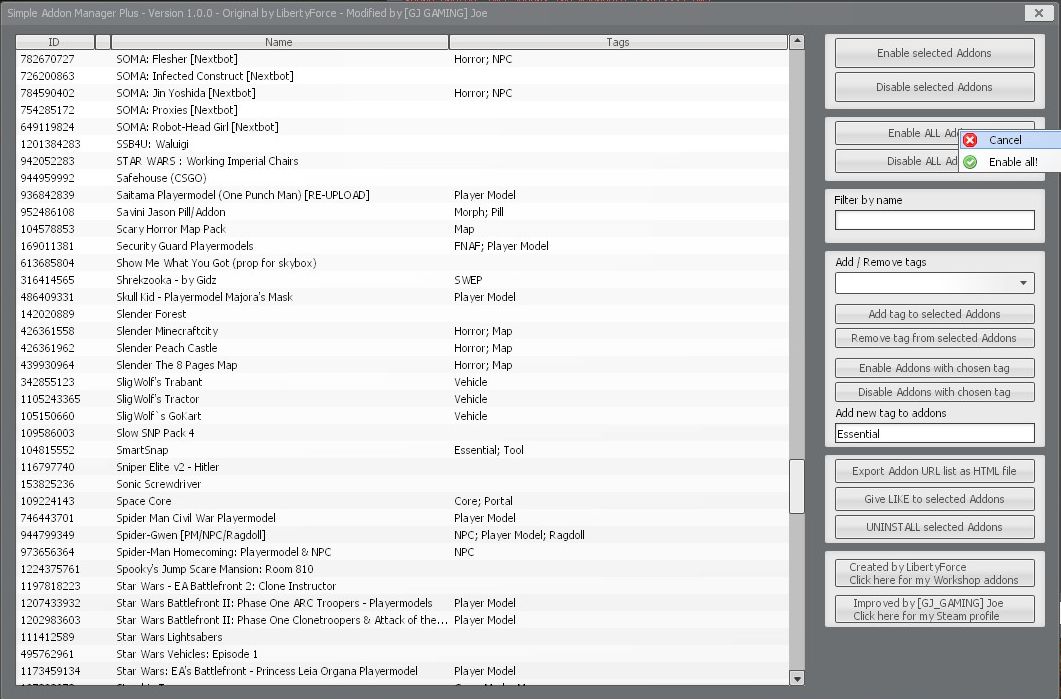
Task: Select 'Sonic Screwdriver' addon row
Action: click(x=402, y=484)
